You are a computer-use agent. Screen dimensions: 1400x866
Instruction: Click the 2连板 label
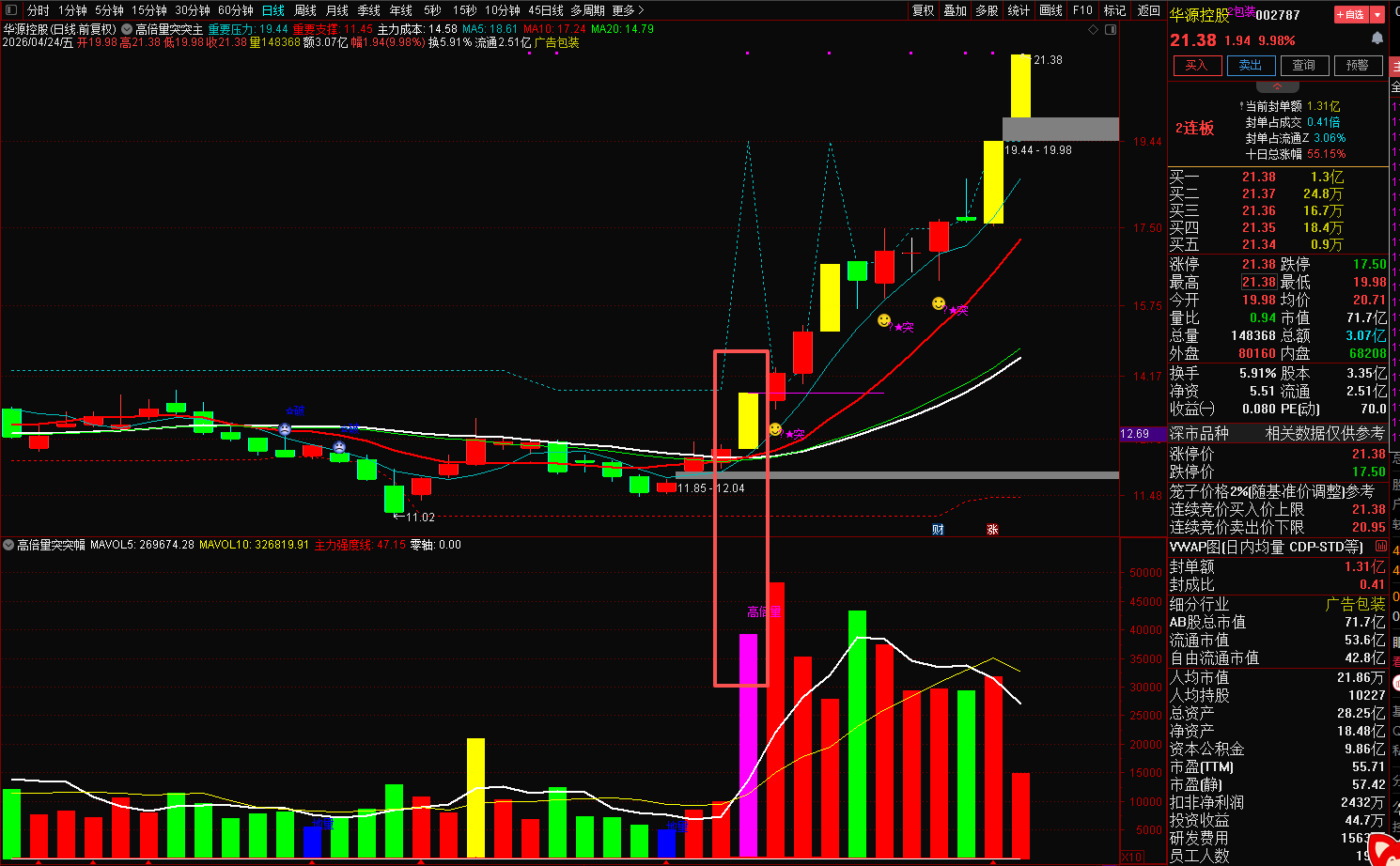click(x=1194, y=128)
